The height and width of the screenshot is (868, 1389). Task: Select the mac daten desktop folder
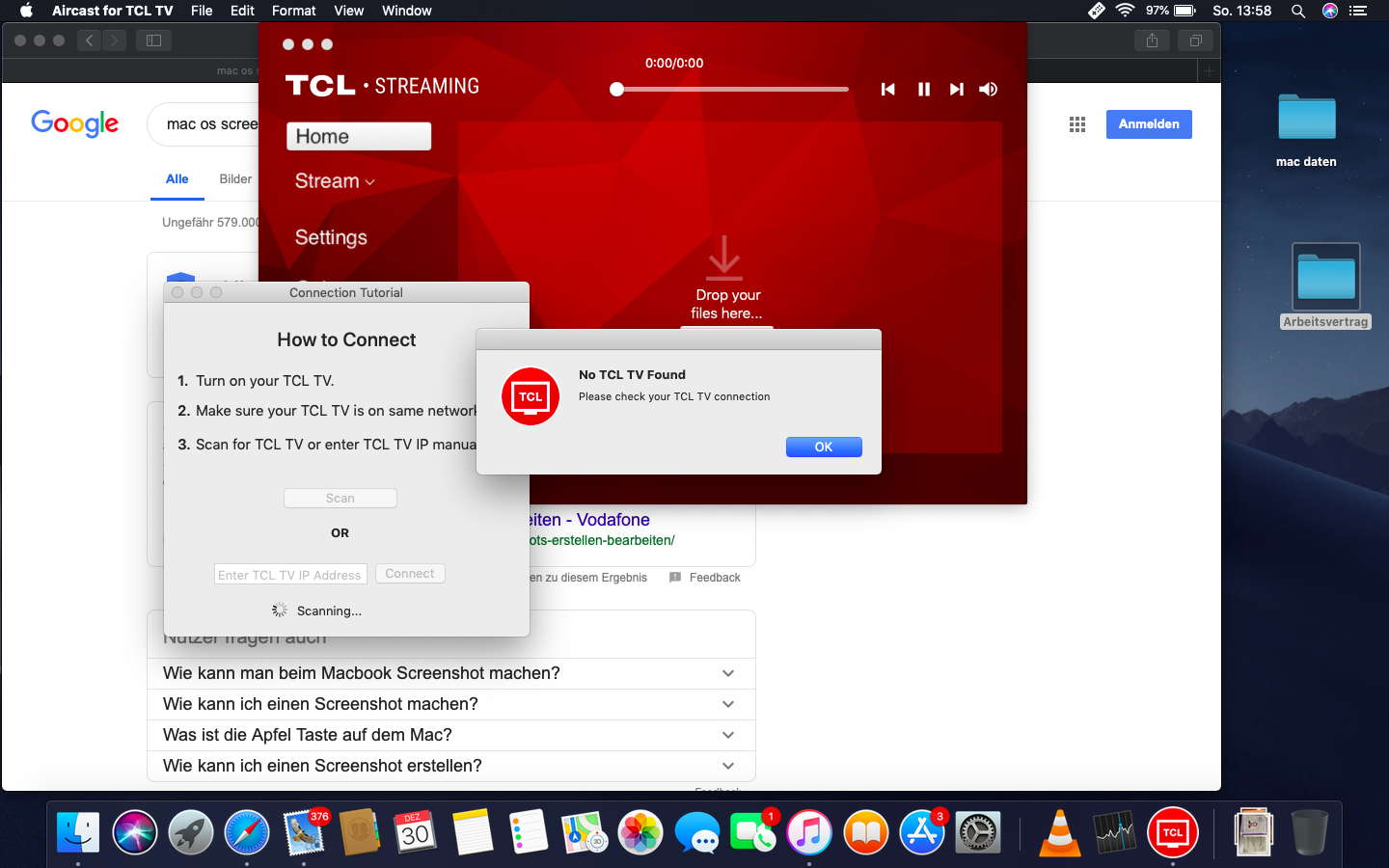point(1307,131)
